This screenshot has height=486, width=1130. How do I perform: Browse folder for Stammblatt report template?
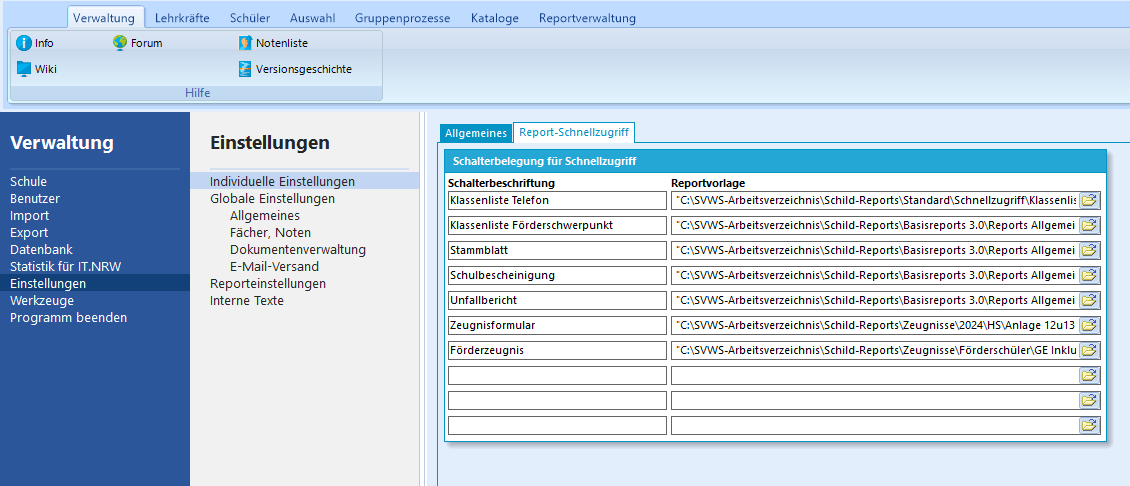point(1089,250)
